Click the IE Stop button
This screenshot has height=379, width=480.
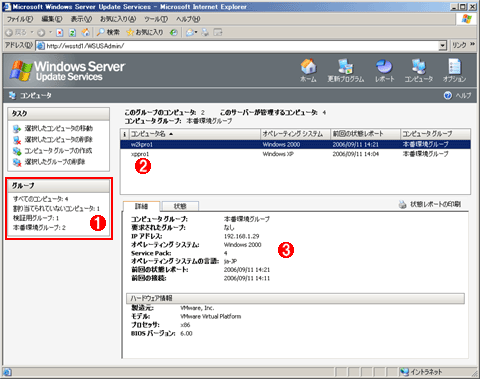(60, 32)
